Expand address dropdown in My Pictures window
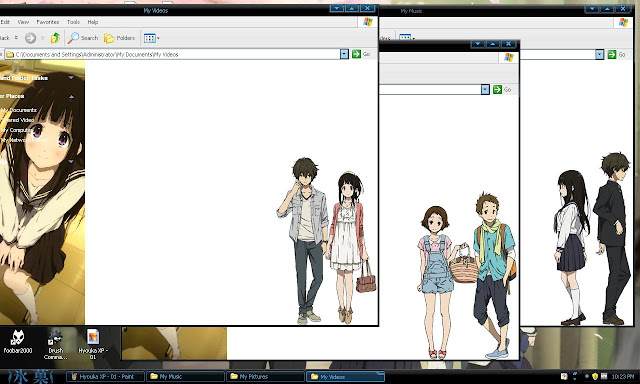This screenshot has height=384, width=640. (x=485, y=89)
